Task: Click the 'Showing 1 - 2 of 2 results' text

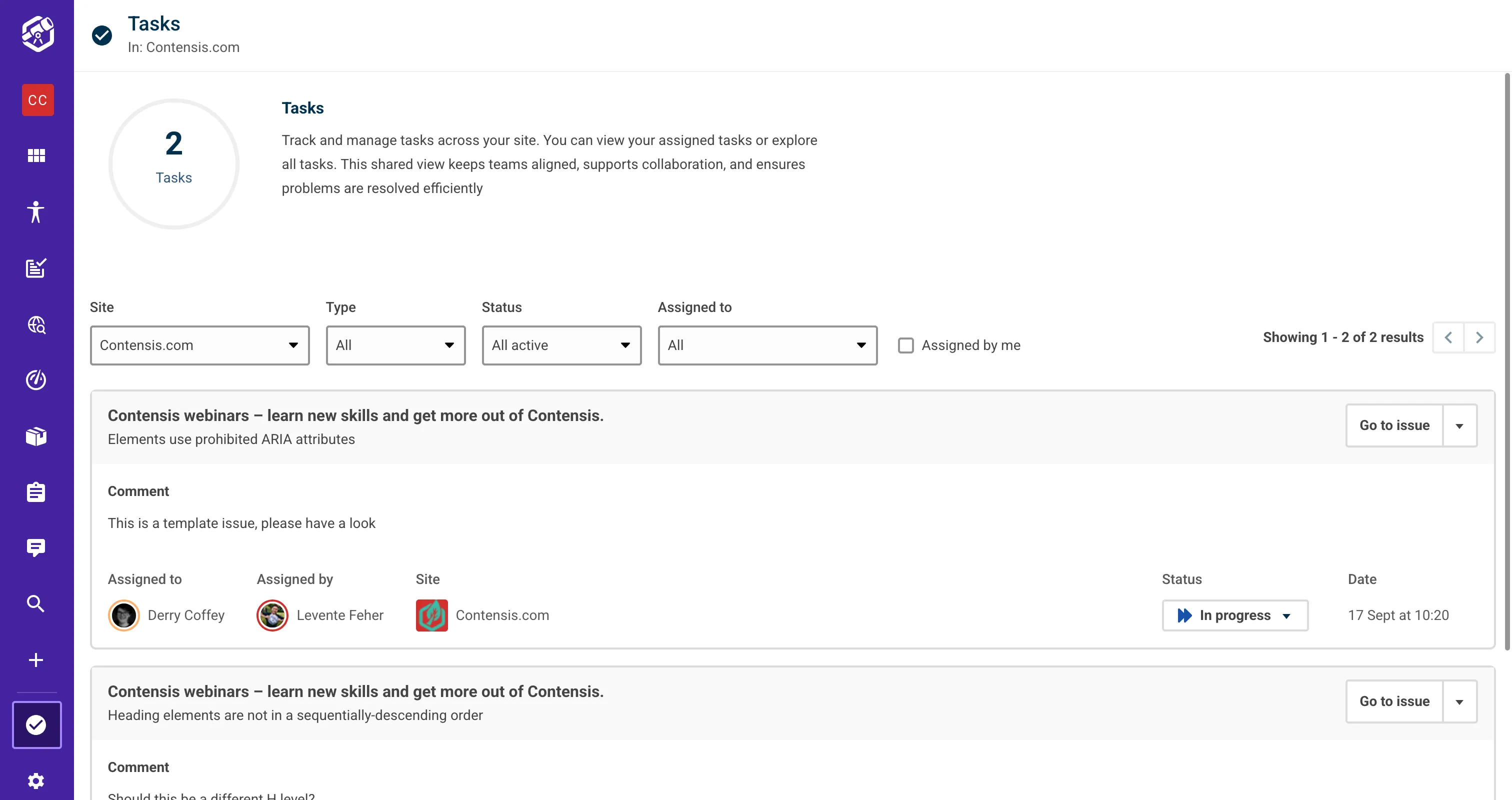Action: [x=1343, y=337]
